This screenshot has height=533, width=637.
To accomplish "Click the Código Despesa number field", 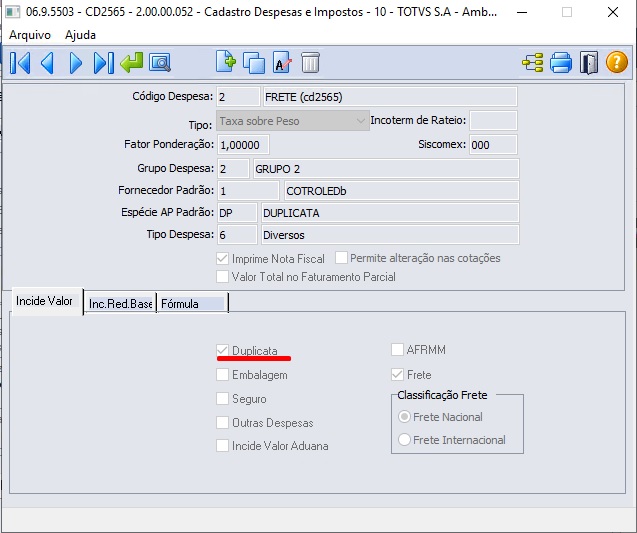I will click(x=238, y=97).
